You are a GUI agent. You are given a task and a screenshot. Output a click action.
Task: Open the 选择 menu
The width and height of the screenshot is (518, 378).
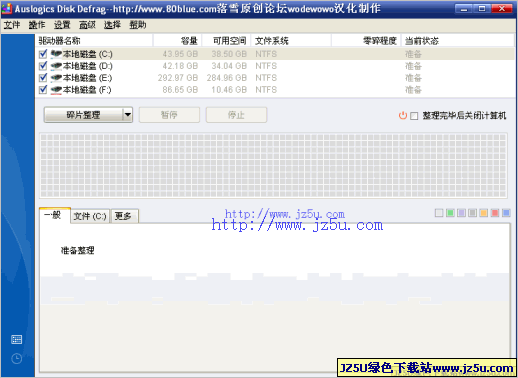(x=112, y=25)
